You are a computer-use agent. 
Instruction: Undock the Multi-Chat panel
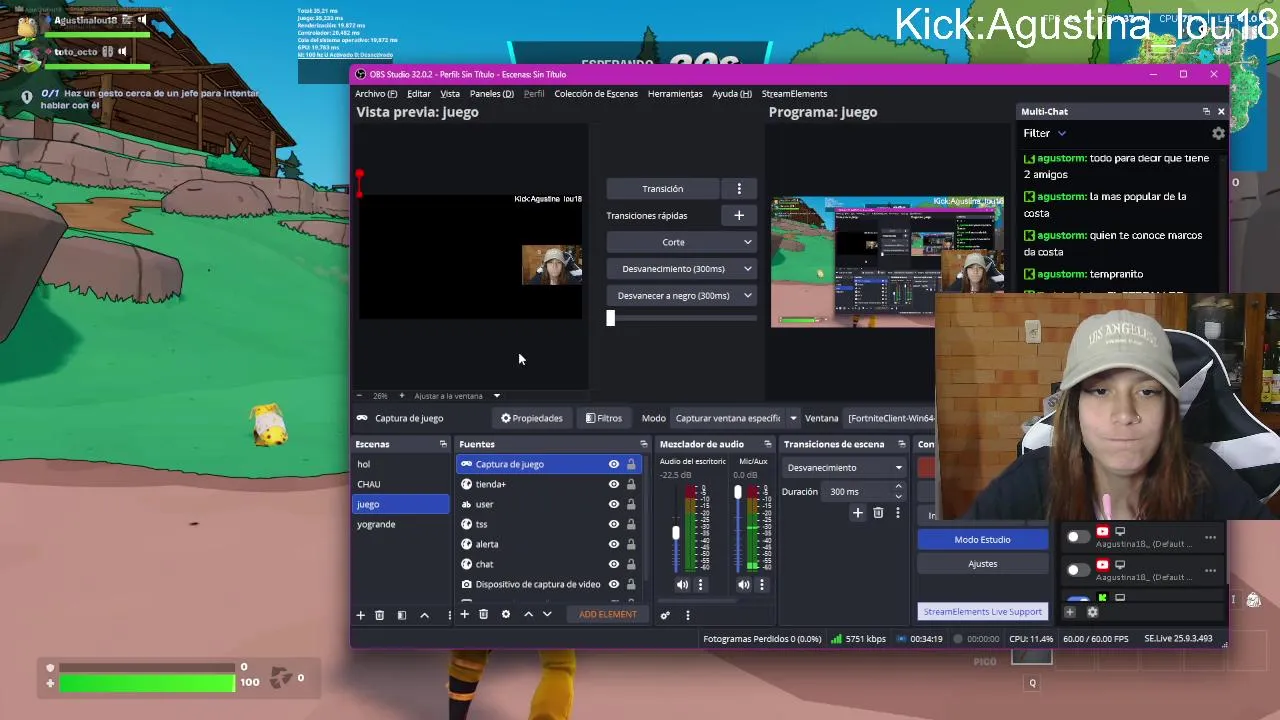1206,111
